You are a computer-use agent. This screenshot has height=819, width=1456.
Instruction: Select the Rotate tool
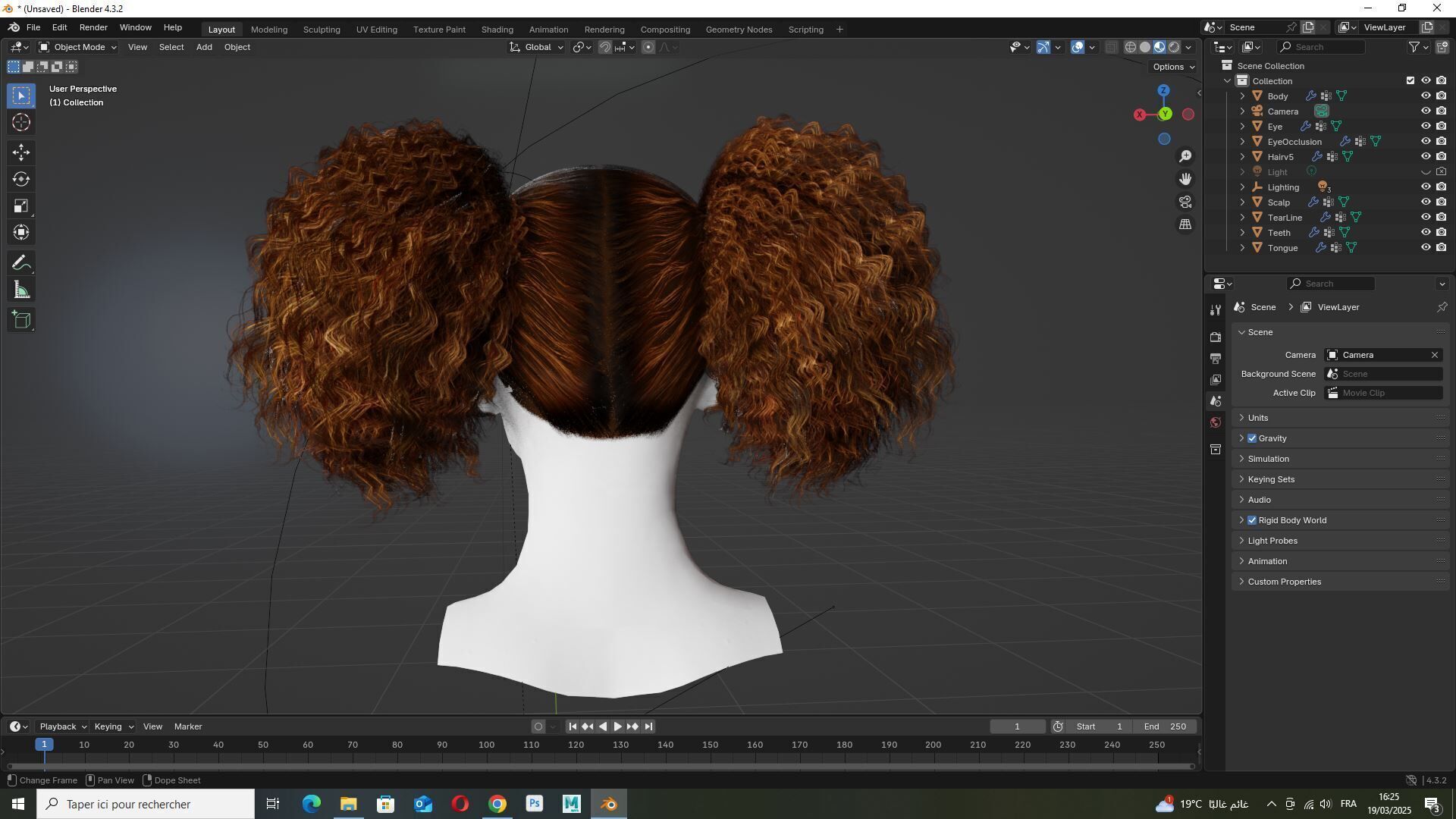click(21, 179)
